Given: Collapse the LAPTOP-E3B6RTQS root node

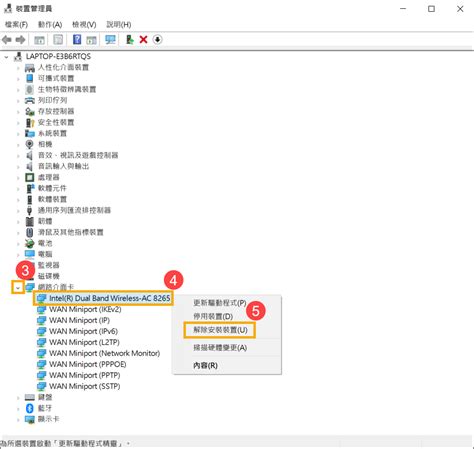Looking at the screenshot, I should [6, 57].
